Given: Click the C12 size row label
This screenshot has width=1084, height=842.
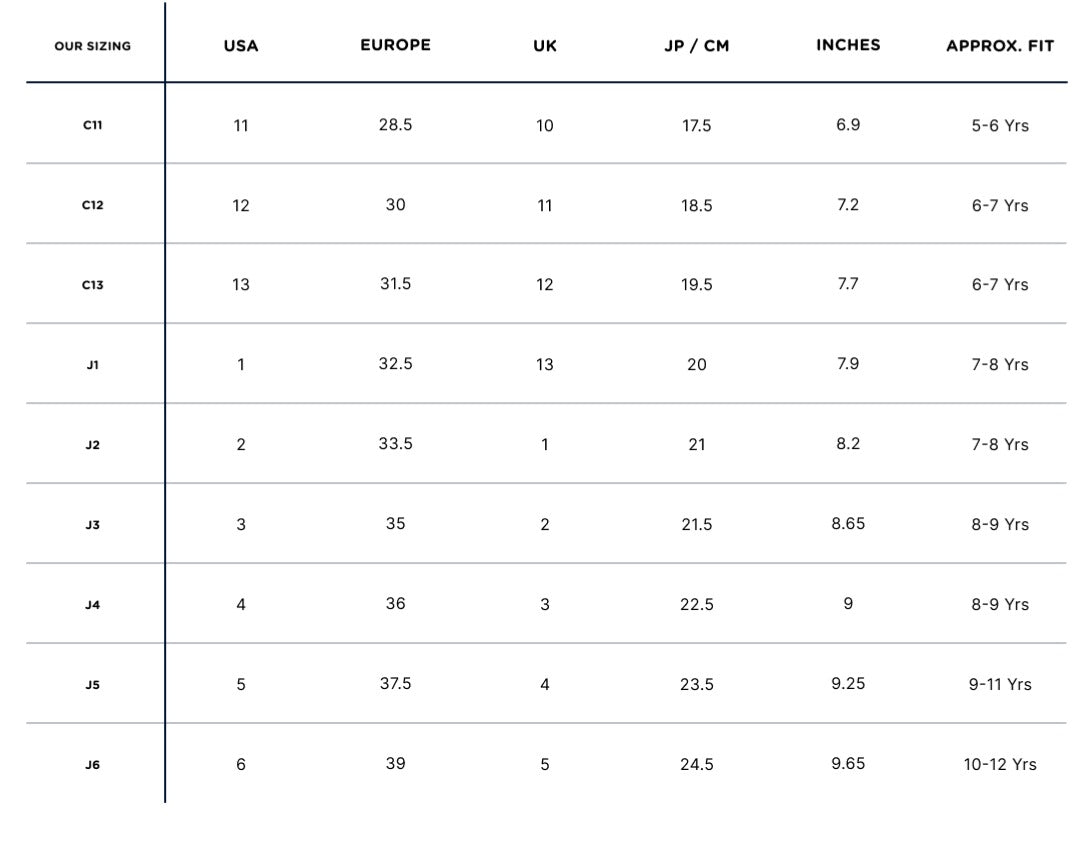Looking at the screenshot, I should tap(92, 205).
